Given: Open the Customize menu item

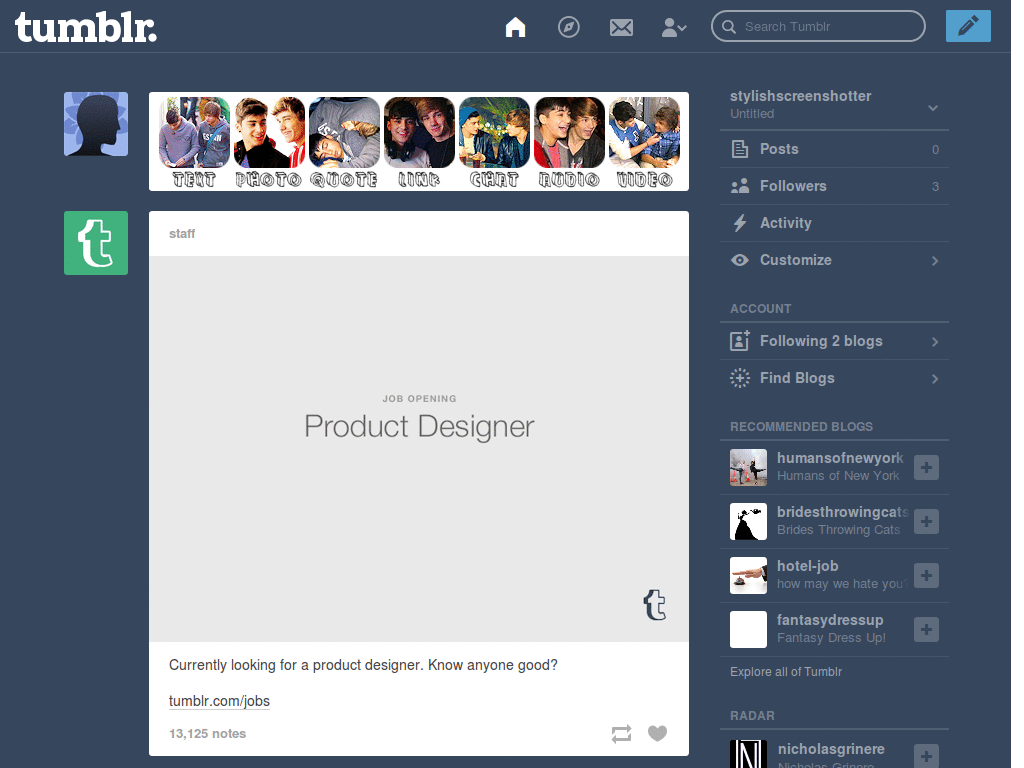Looking at the screenshot, I should pyautogui.click(x=834, y=260).
